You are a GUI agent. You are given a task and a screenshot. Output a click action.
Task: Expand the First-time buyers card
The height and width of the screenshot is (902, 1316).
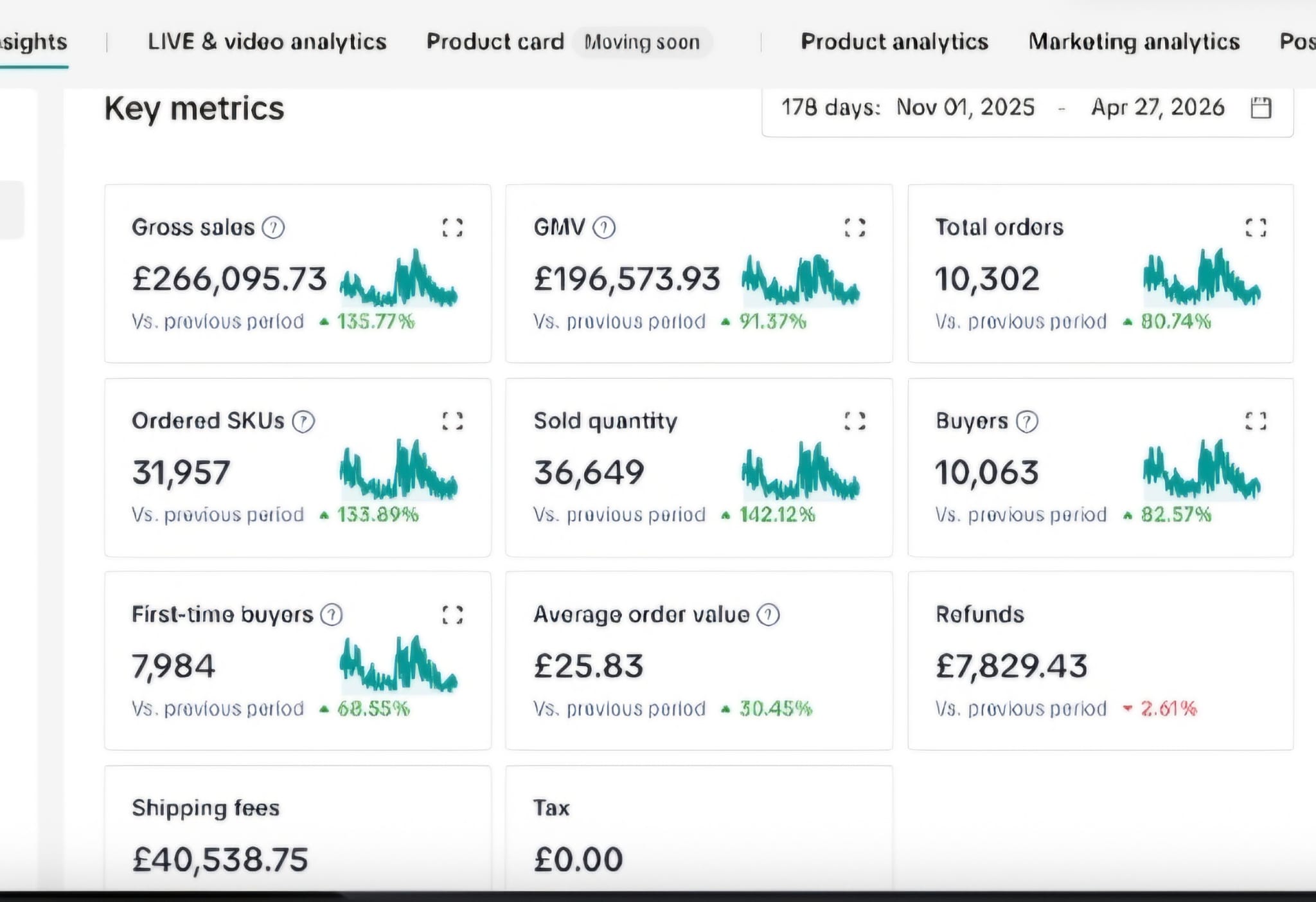point(452,615)
